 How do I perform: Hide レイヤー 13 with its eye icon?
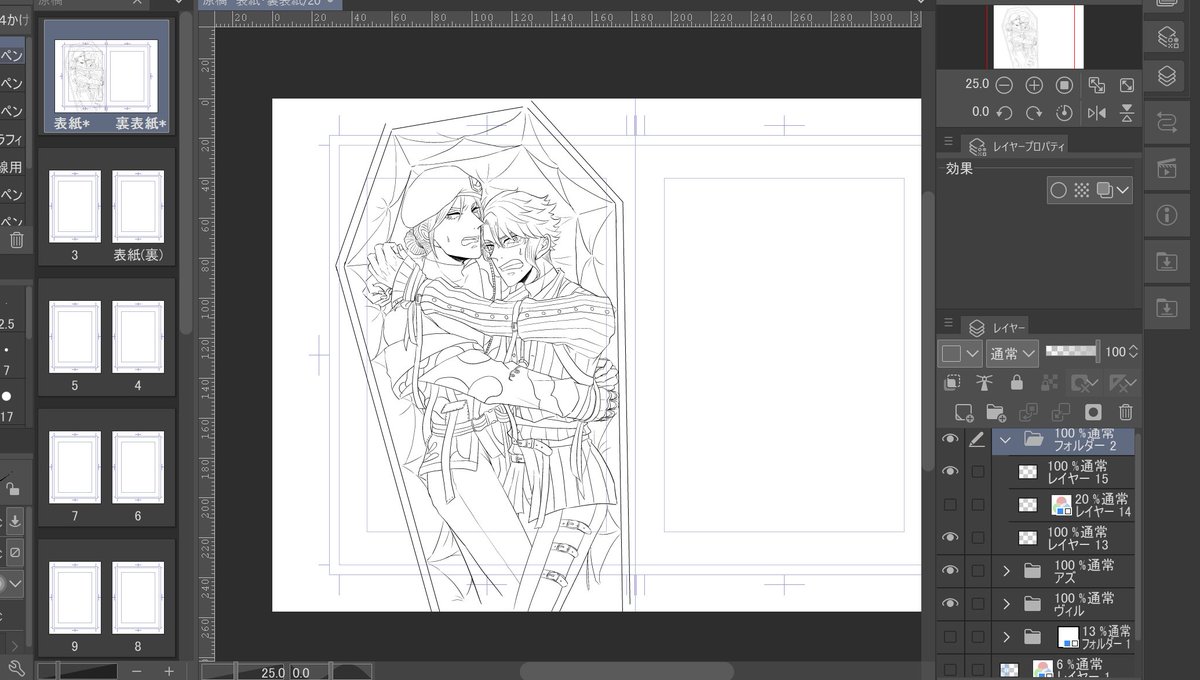950,537
